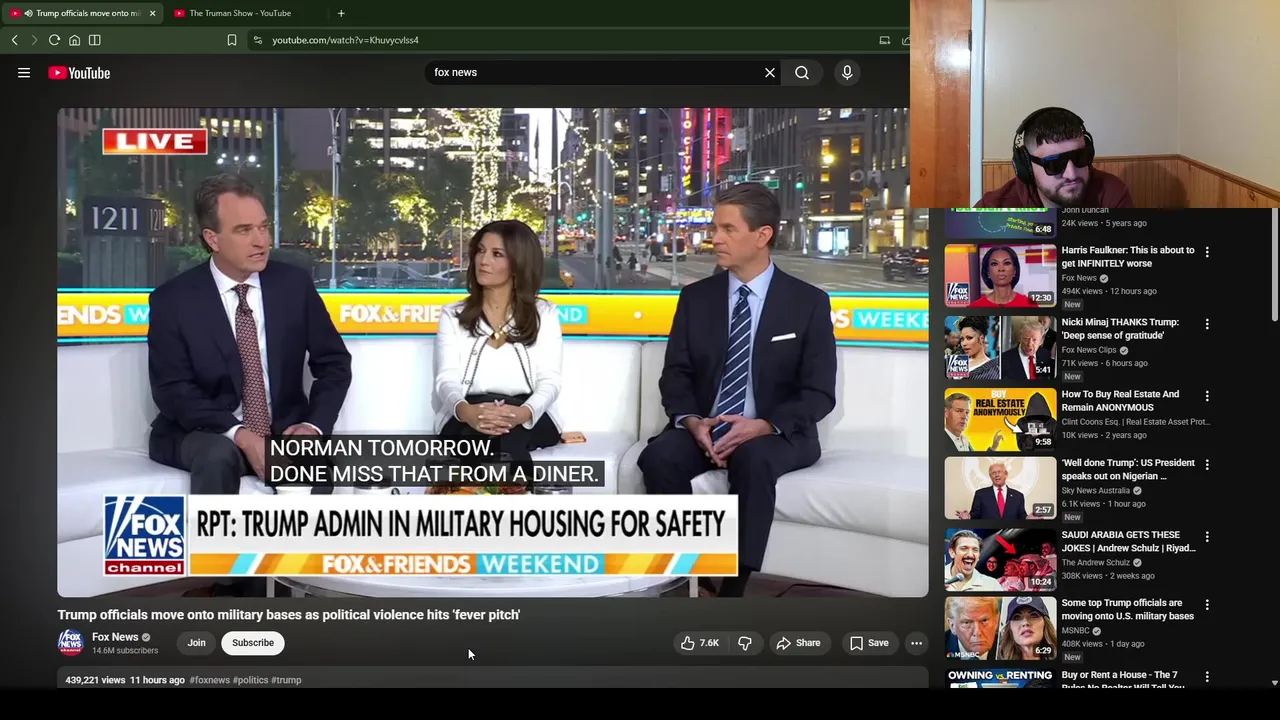Open options menu for Andrew Schulz video
The image size is (1280, 720).
point(1207,537)
